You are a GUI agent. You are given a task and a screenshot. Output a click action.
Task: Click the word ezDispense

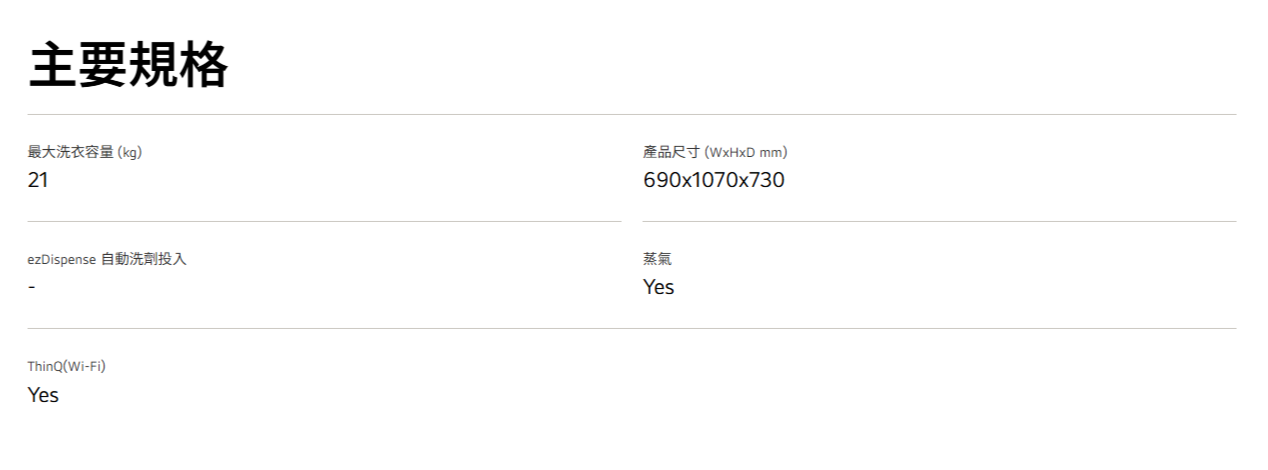click(x=61, y=260)
